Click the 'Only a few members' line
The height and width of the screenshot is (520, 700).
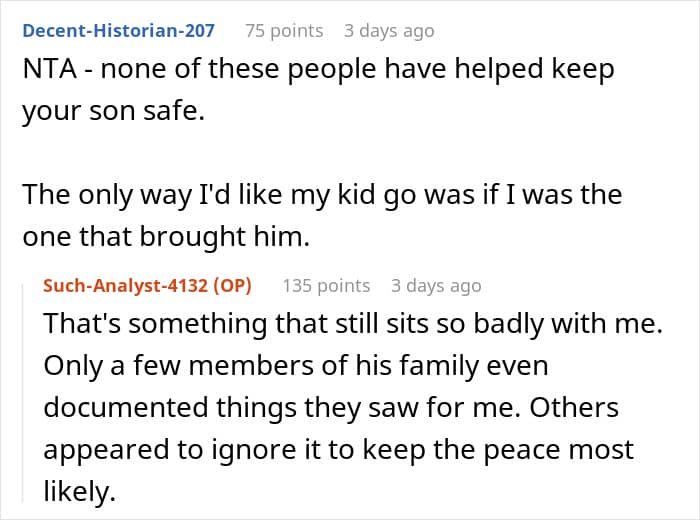[x=296, y=366]
